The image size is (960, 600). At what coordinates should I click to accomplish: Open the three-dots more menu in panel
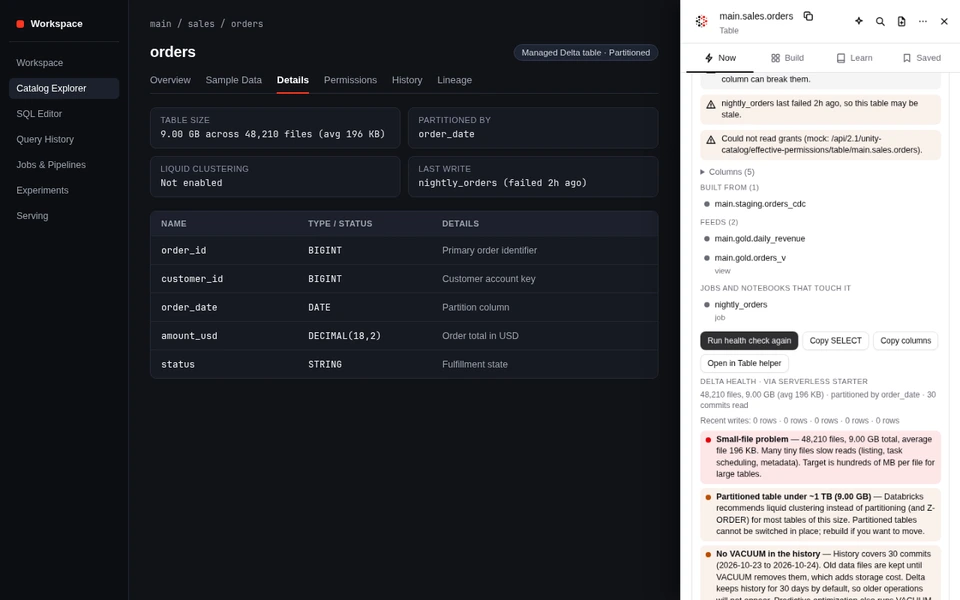pyautogui.click(x=923, y=21)
